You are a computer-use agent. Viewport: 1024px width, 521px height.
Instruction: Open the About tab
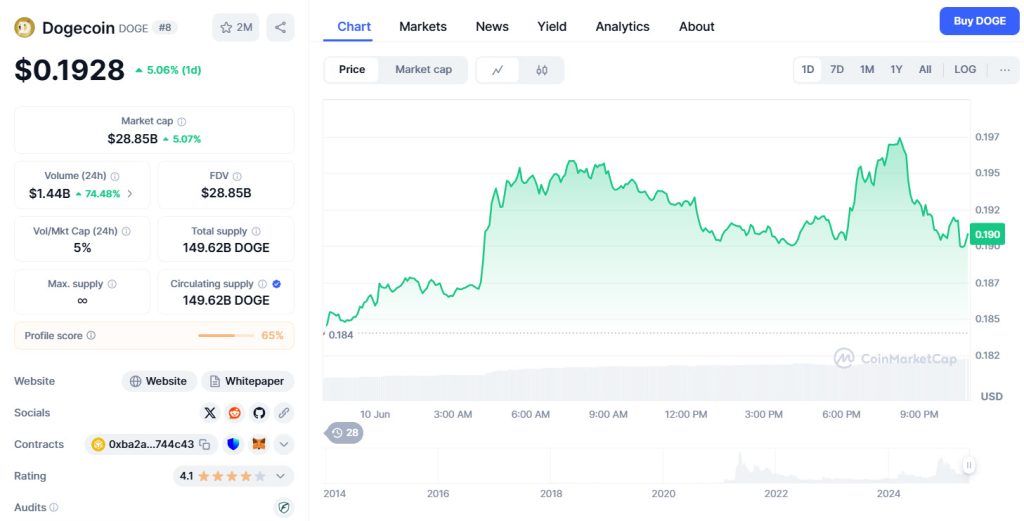tap(696, 27)
